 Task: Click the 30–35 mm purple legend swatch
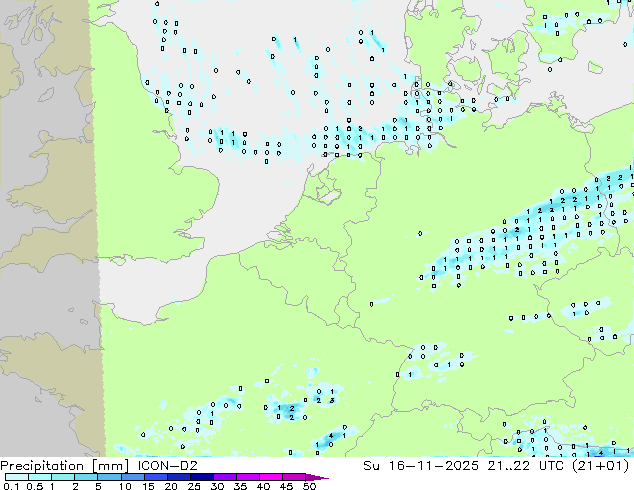tap(225, 477)
